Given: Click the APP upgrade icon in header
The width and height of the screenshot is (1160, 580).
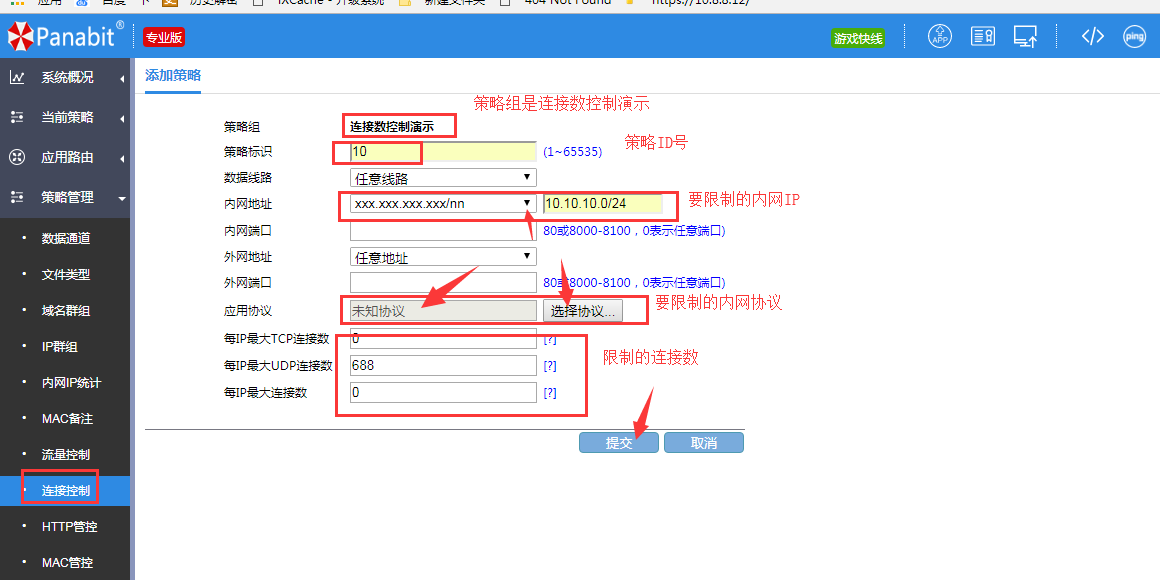Looking at the screenshot, I should (940, 37).
